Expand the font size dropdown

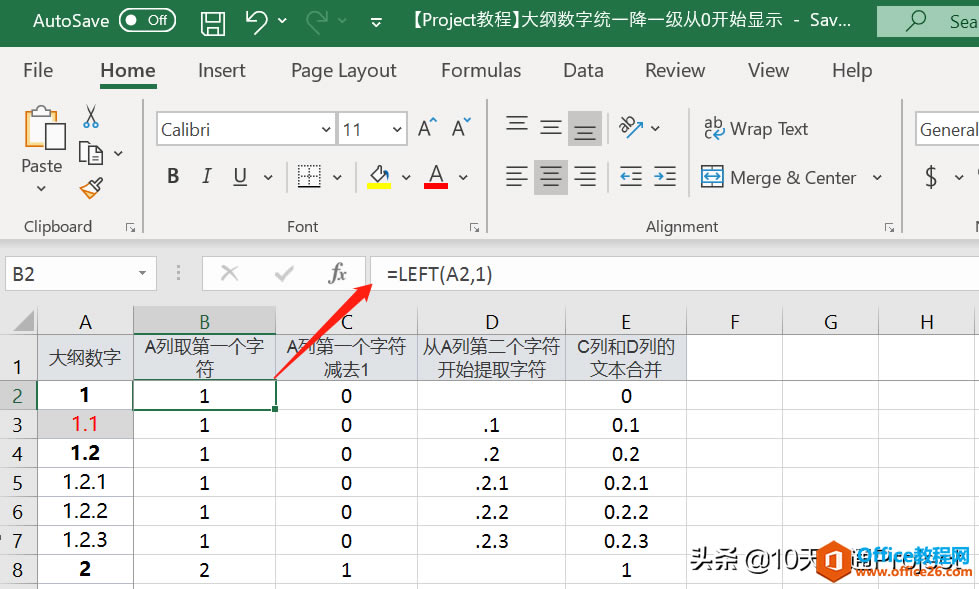pyautogui.click(x=397, y=129)
